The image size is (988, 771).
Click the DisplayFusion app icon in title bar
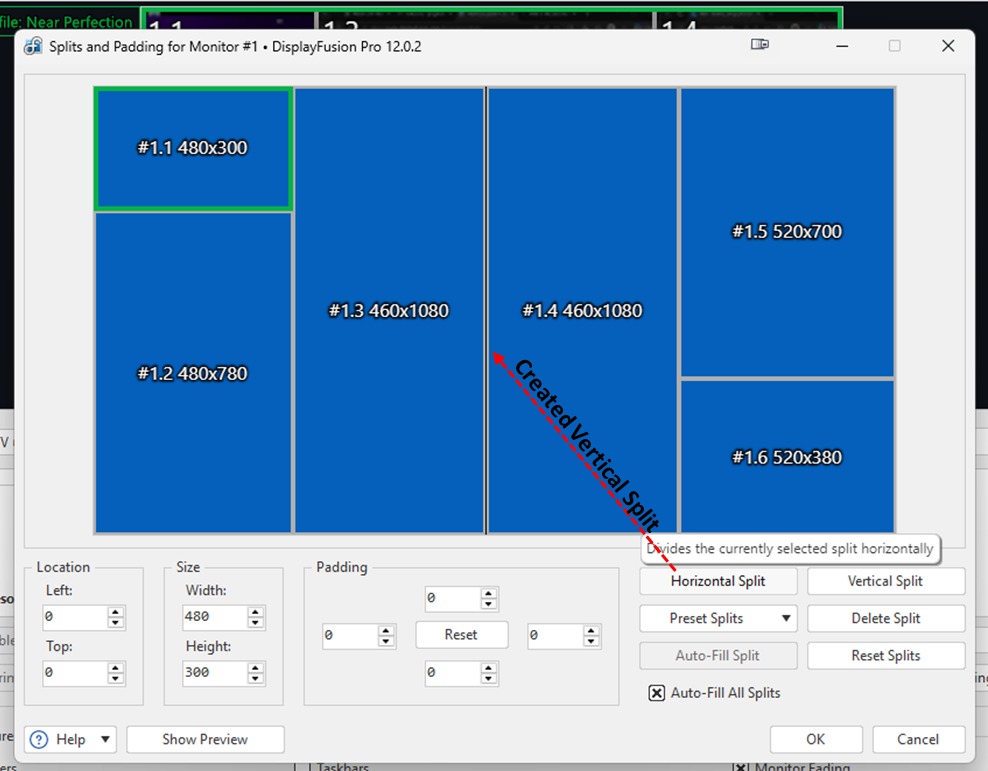tap(34, 46)
